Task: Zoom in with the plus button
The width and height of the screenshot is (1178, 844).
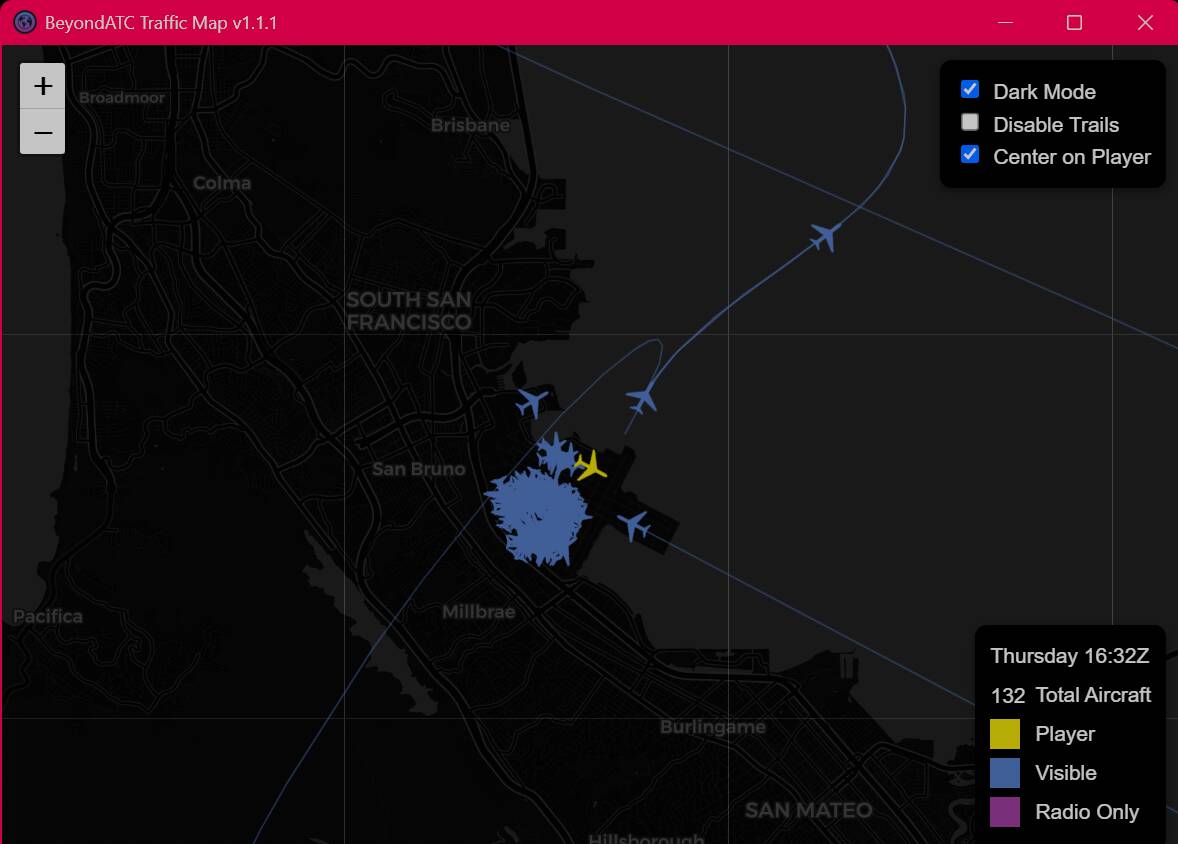Action: (43, 86)
